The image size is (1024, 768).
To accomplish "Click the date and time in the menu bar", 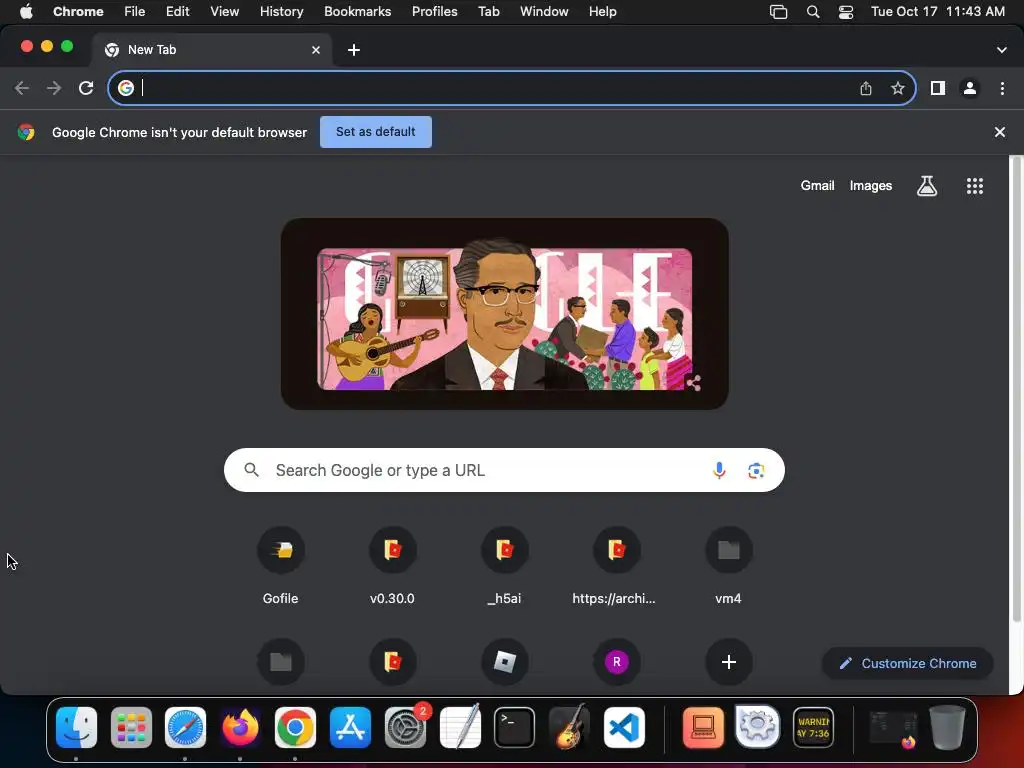I will (938, 12).
